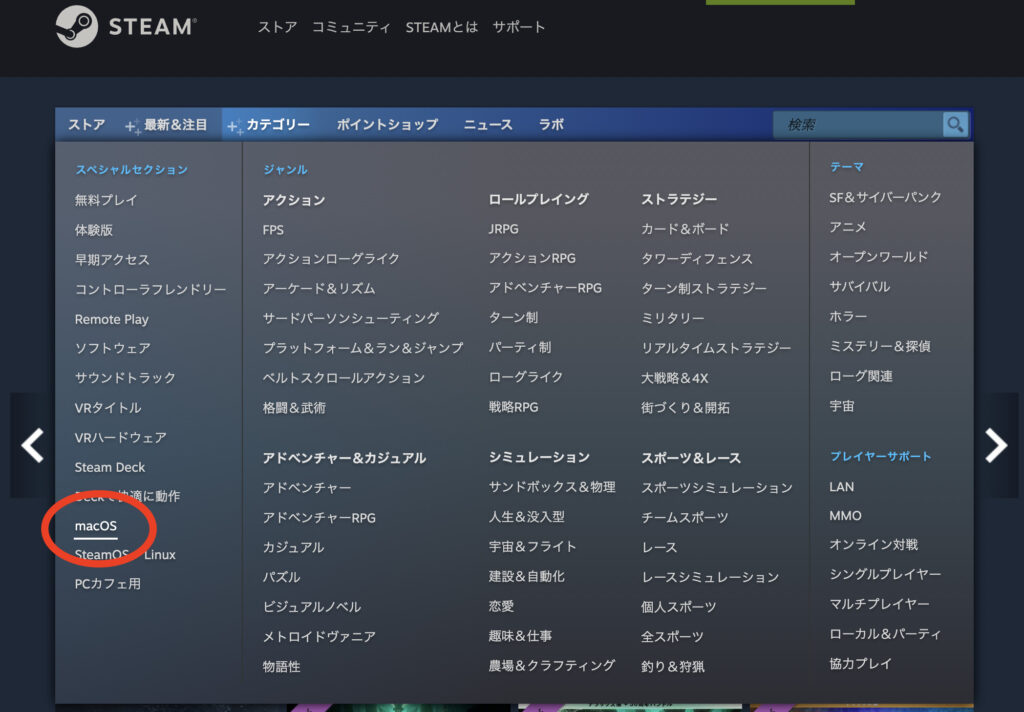Image resolution: width=1024 pixels, height=712 pixels.
Task: Open the top ストア menu
Action: (x=277, y=27)
